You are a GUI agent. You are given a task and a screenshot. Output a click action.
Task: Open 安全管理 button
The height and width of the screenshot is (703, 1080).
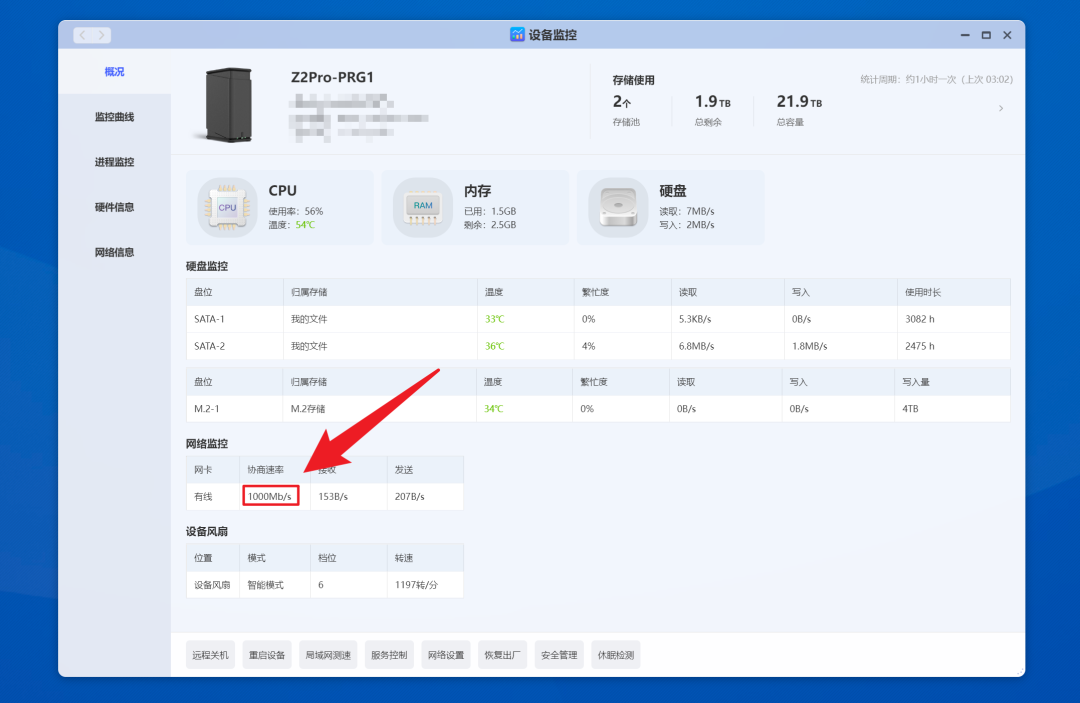[559, 655]
